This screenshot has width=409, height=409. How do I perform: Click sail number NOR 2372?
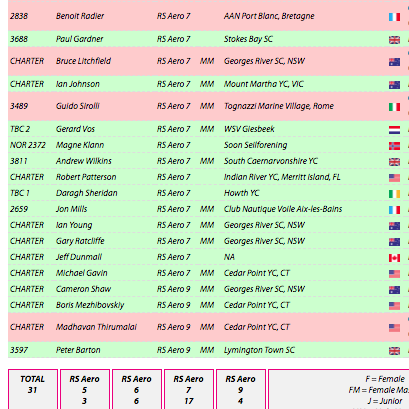coord(28,145)
